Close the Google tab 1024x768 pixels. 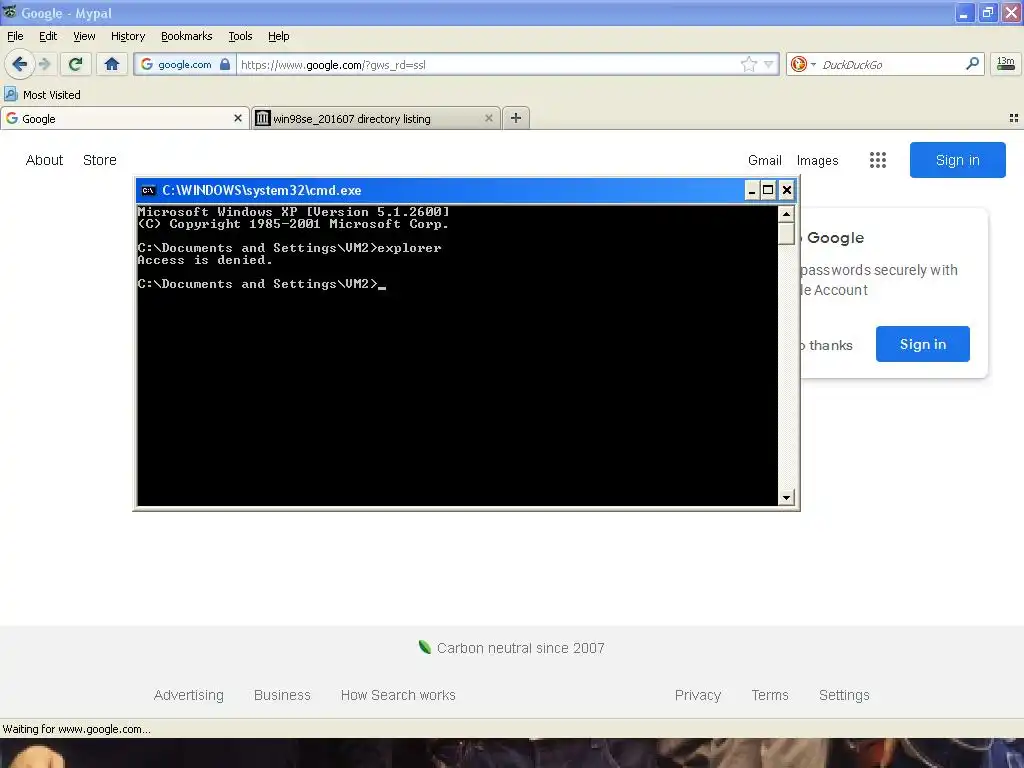pos(238,118)
